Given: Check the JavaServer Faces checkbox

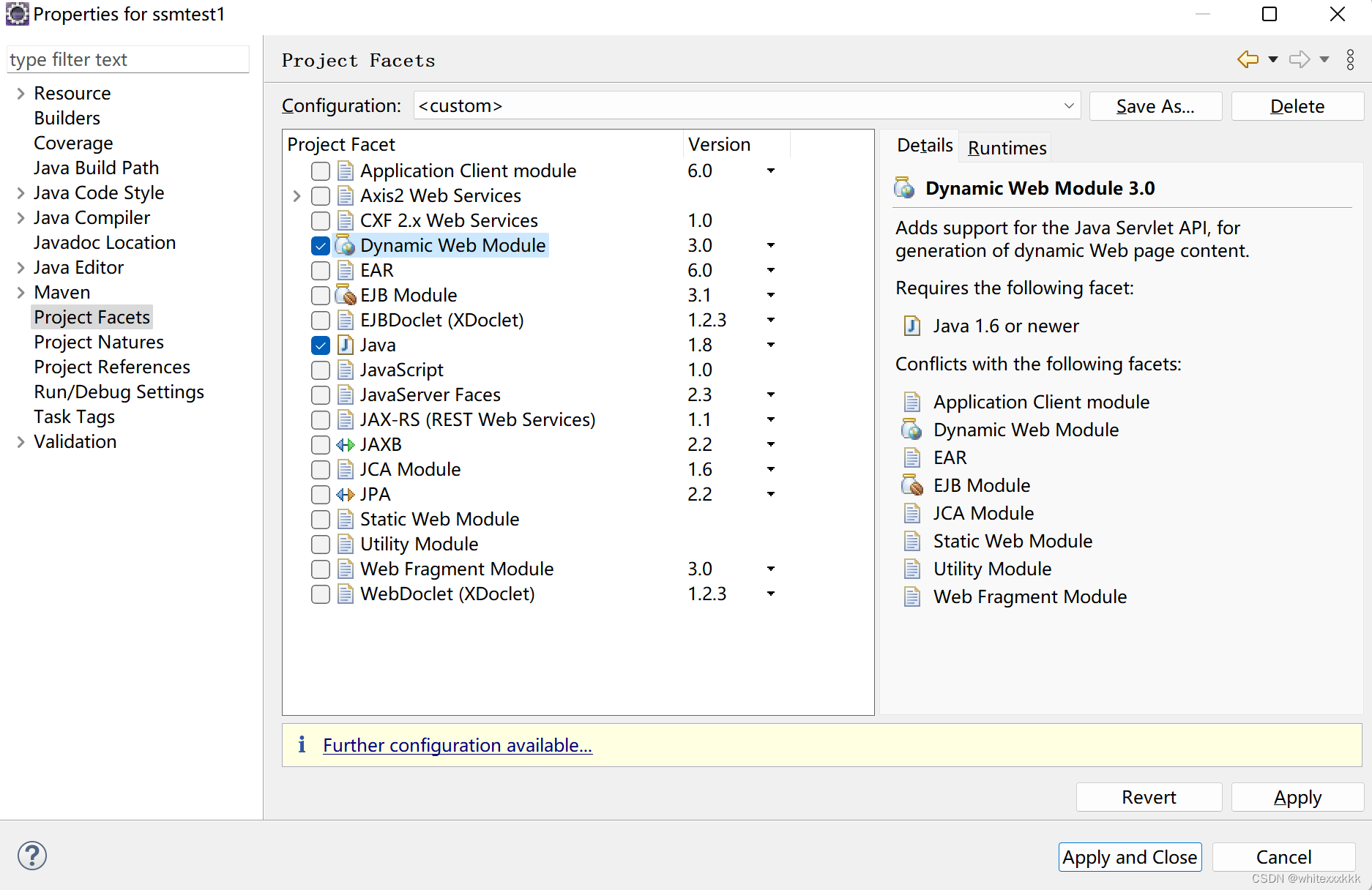Looking at the screenshot, I should point(321,395).
